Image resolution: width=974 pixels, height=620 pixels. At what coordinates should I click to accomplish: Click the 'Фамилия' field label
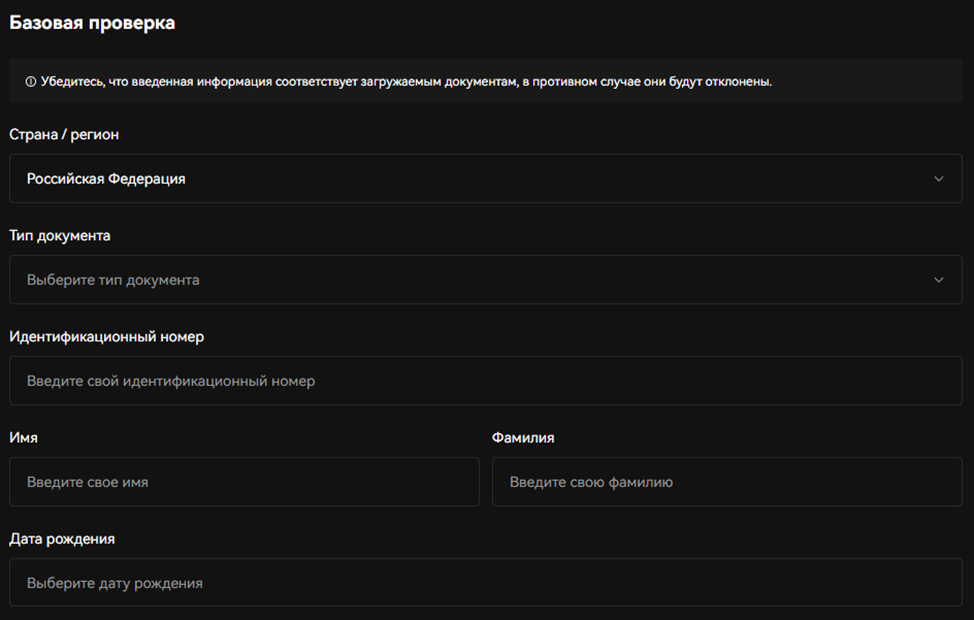tap(523, 438)
